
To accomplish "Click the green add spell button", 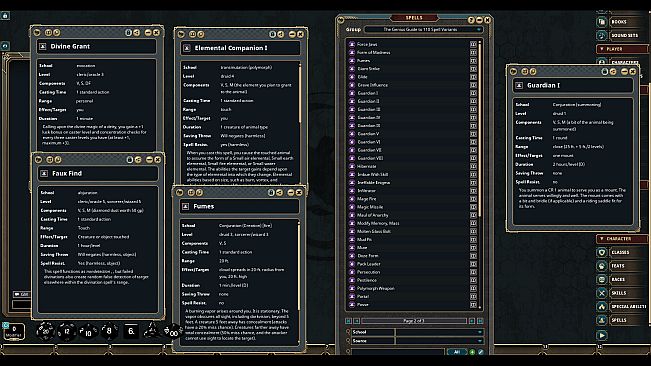I will point(472,352).
